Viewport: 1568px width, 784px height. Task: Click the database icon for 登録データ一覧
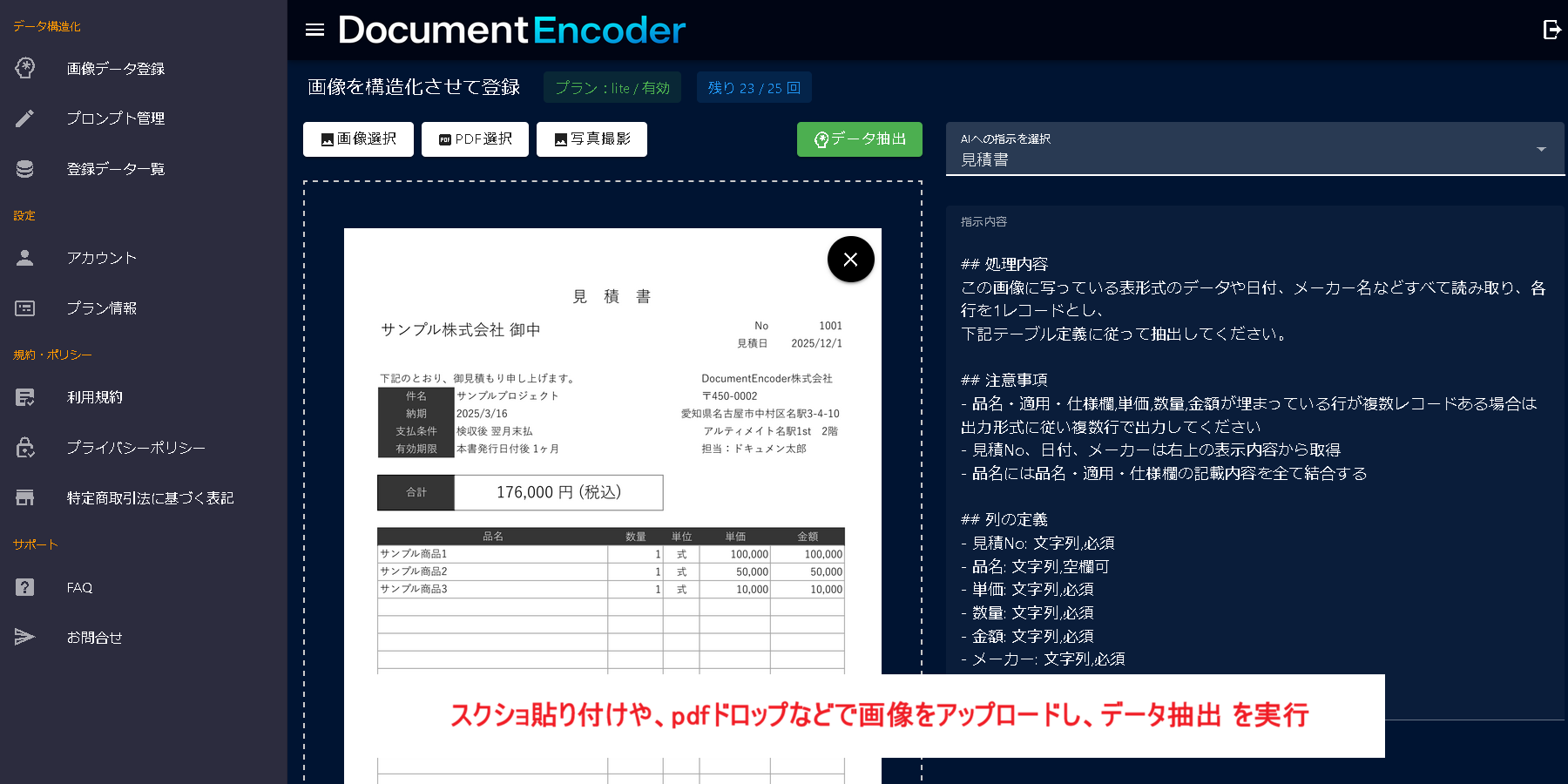coord(25,169)
